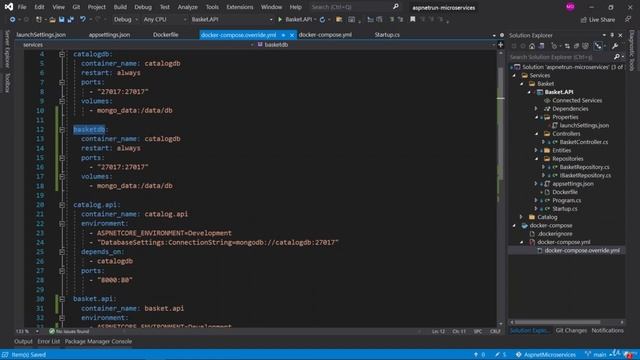Screen dimensions: 640x360
Task: Click the Visual Studio logo icon
Action: pyautogui.click(x=9, y=7)
